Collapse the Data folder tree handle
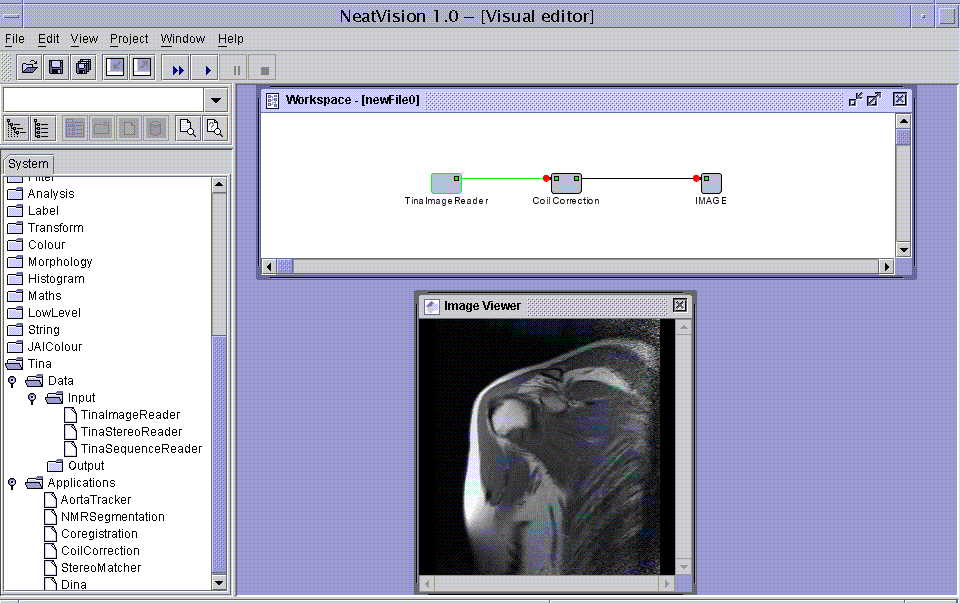The height and width of the screenshot is (603, 960). coord(13,381)
